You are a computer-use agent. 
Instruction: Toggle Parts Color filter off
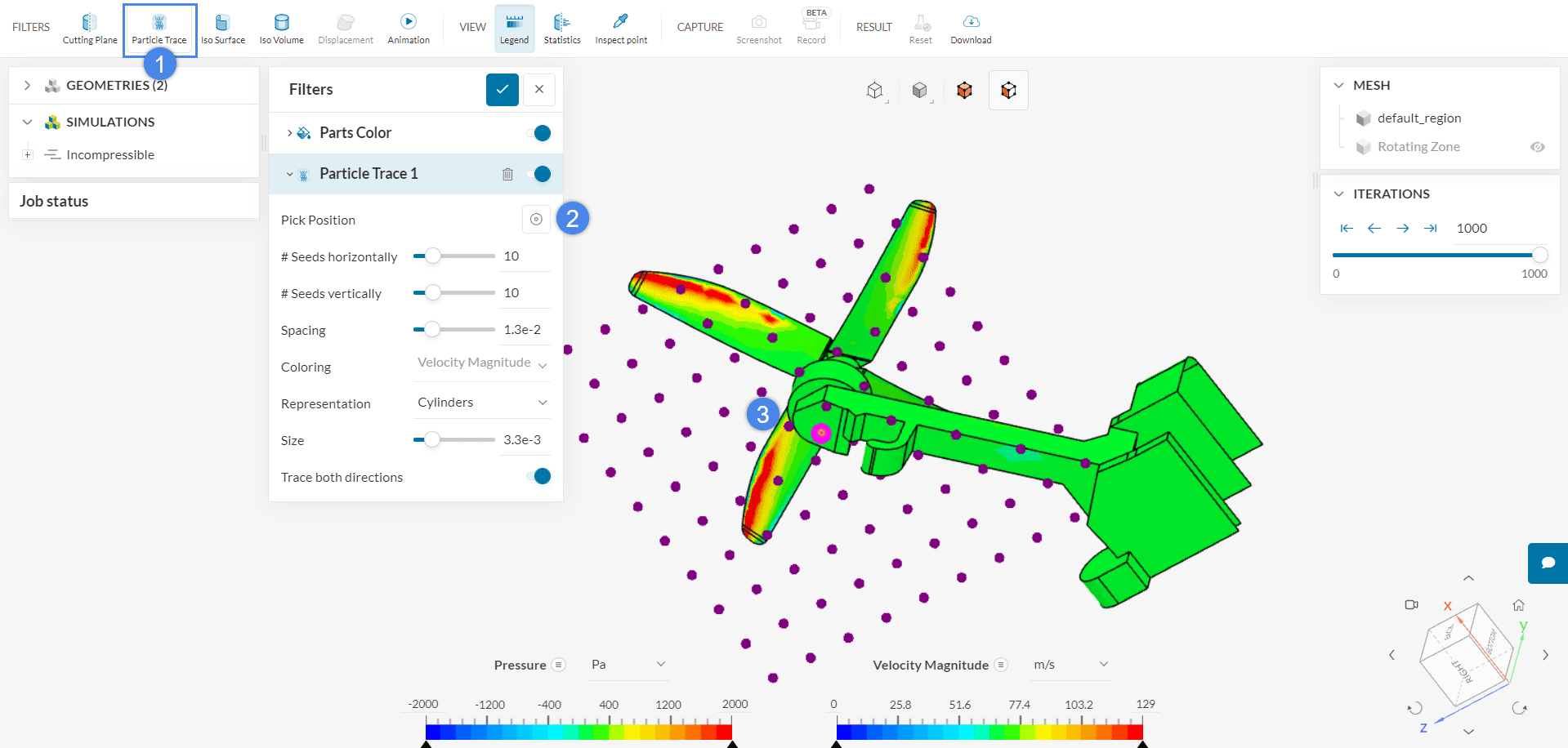(540, 133)
